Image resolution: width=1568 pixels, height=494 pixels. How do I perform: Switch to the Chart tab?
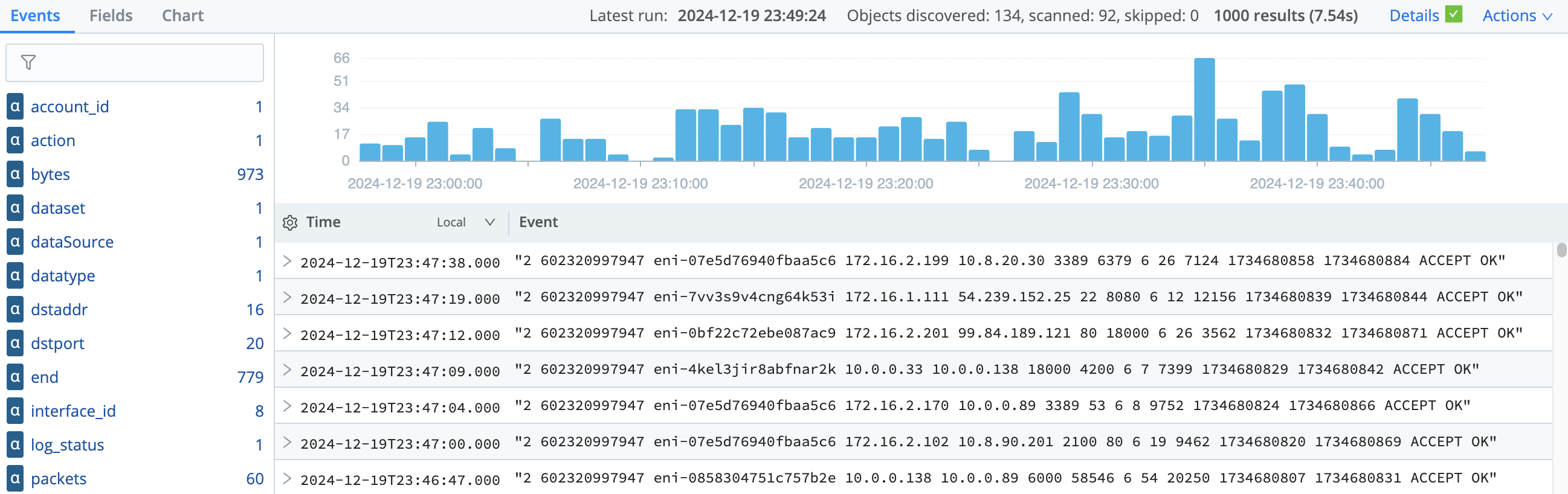[182, 16]
